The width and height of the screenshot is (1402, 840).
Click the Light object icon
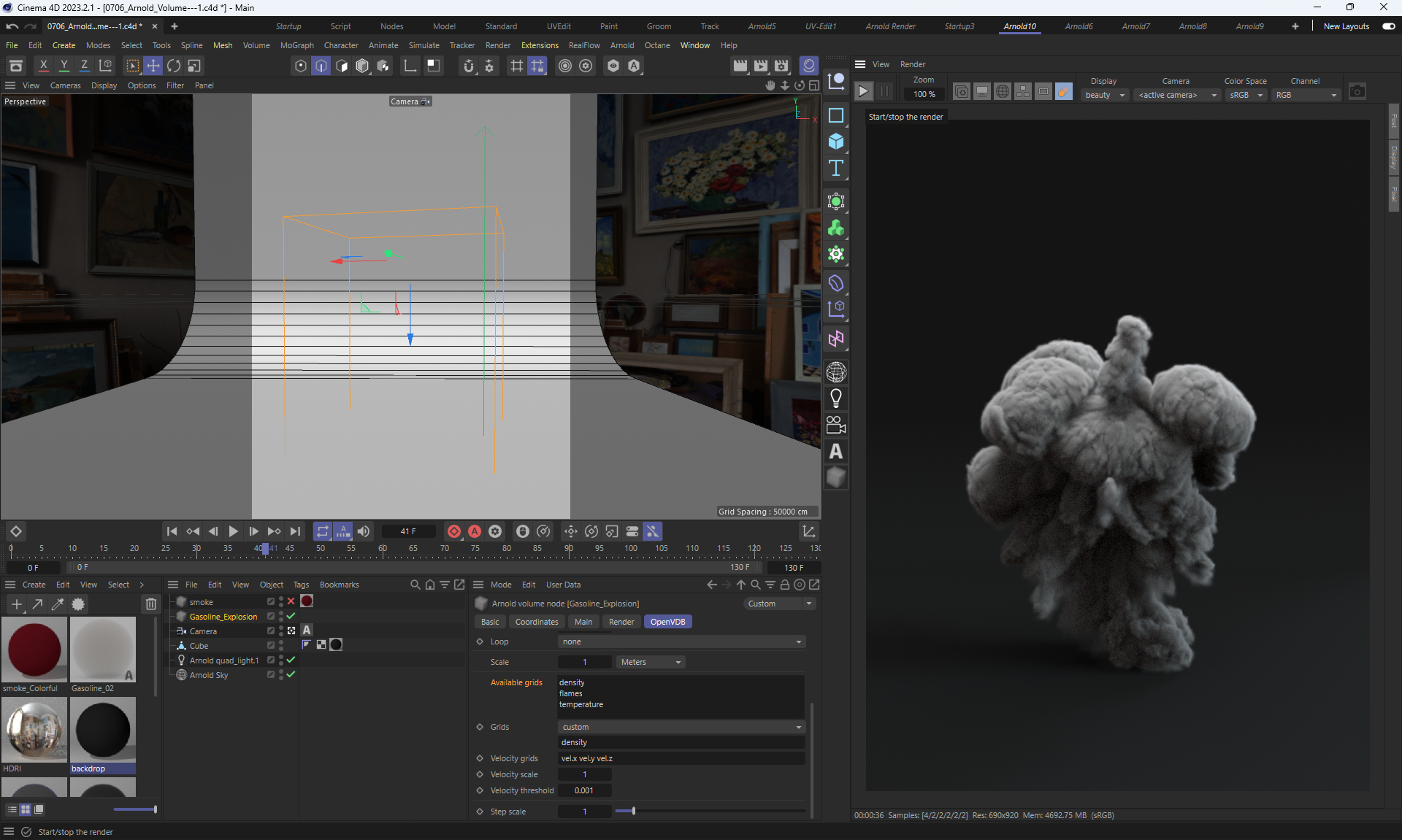pos(836,398)
